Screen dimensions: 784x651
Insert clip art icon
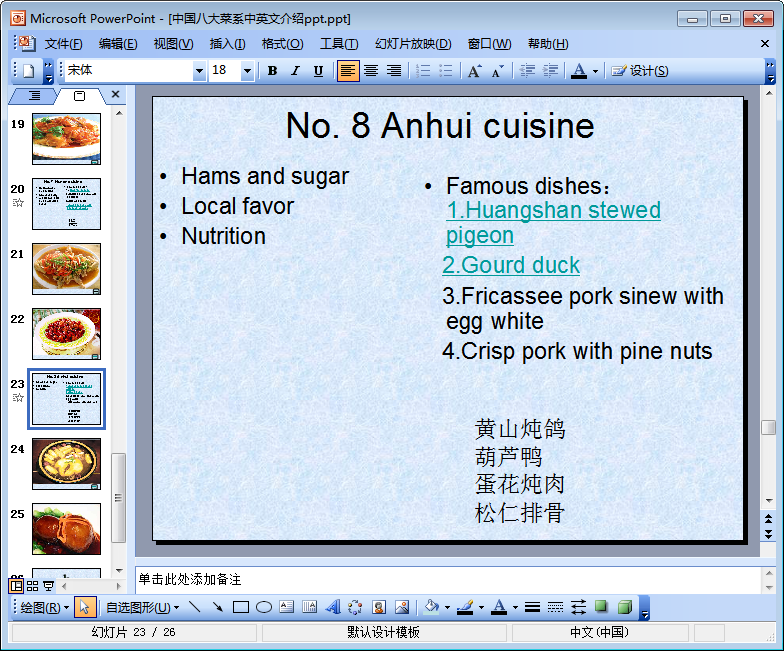[x=378, y=608]
